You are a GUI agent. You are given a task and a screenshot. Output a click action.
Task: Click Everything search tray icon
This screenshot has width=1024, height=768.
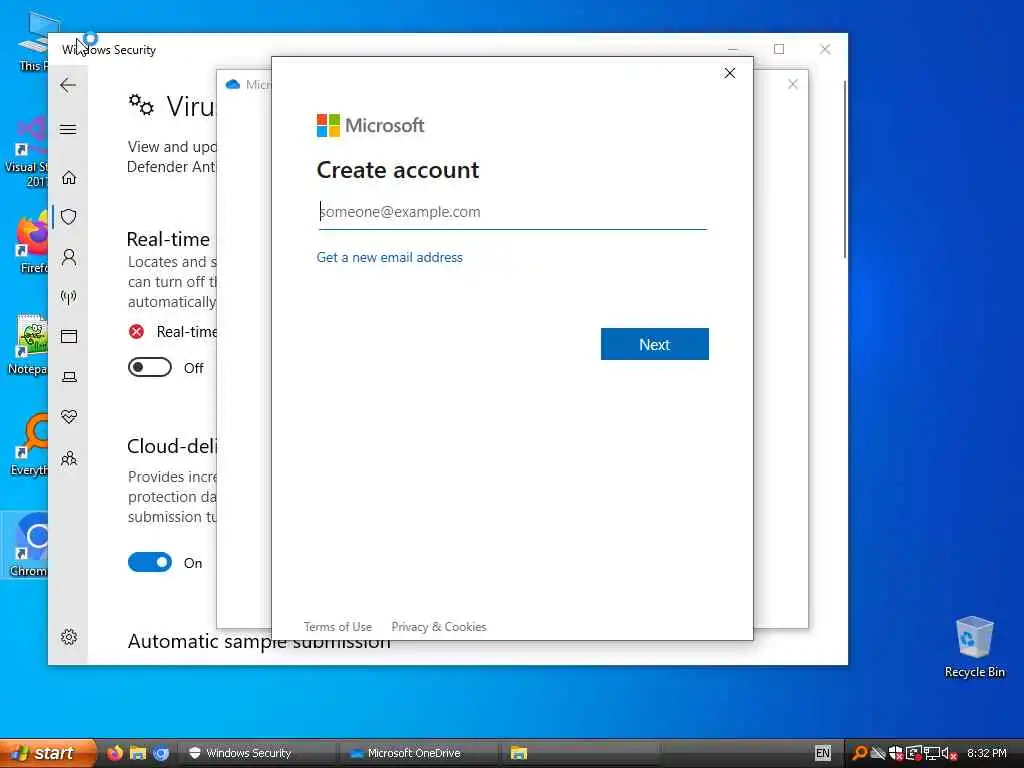860,753
